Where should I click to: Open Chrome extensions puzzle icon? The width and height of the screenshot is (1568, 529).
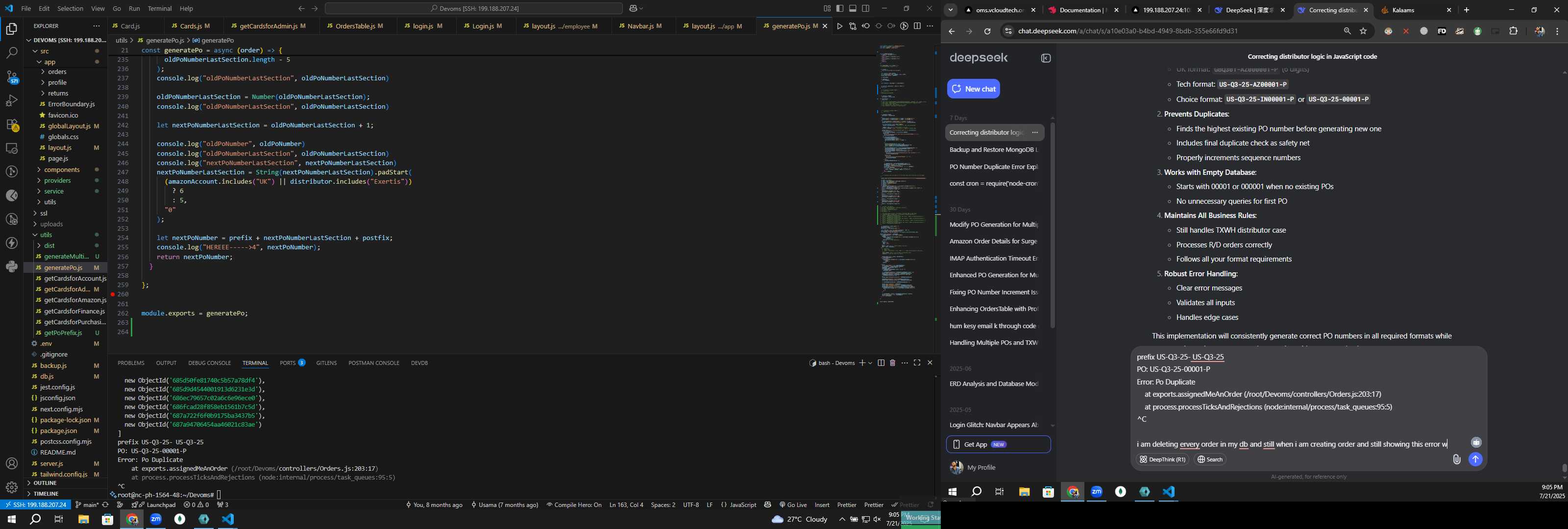(x=1514, y=31)
